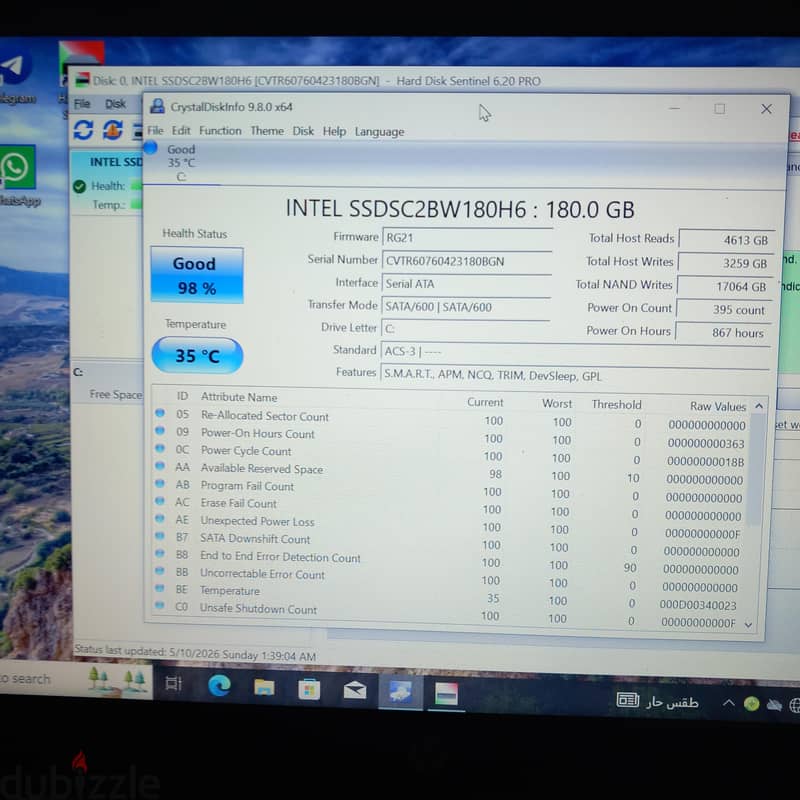Click the Total NAND Writes value 17064 GB
Screen dimensions: 800x800
(724, 286)
